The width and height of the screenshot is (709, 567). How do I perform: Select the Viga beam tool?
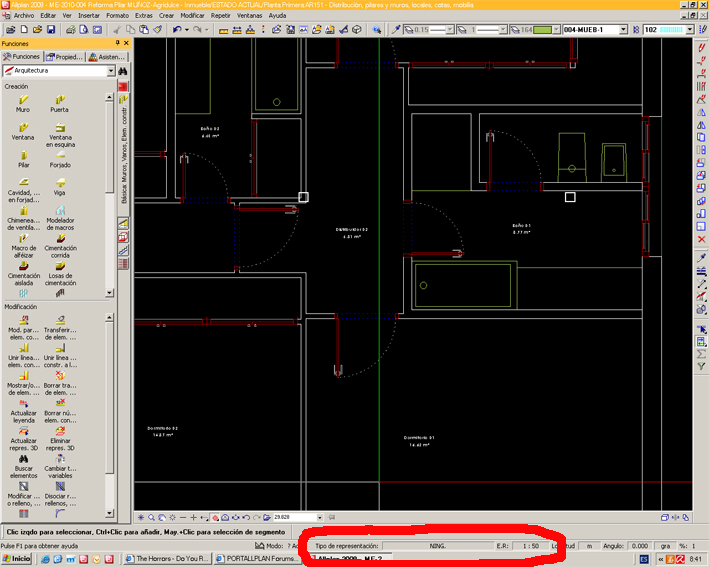[x=60, y=187]
